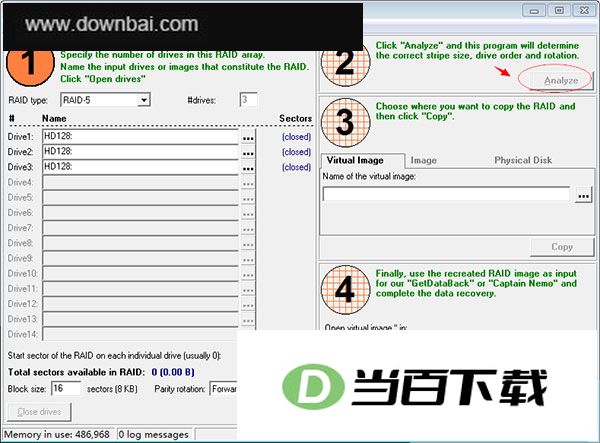Close the window with the X button
Viewport: 600px width, 443px height.
coord(584,10)
